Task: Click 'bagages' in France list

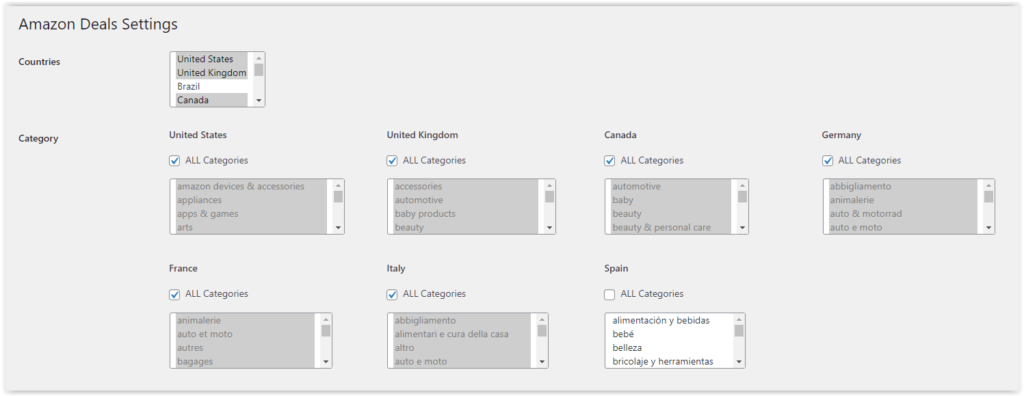Action: [245, 361]
